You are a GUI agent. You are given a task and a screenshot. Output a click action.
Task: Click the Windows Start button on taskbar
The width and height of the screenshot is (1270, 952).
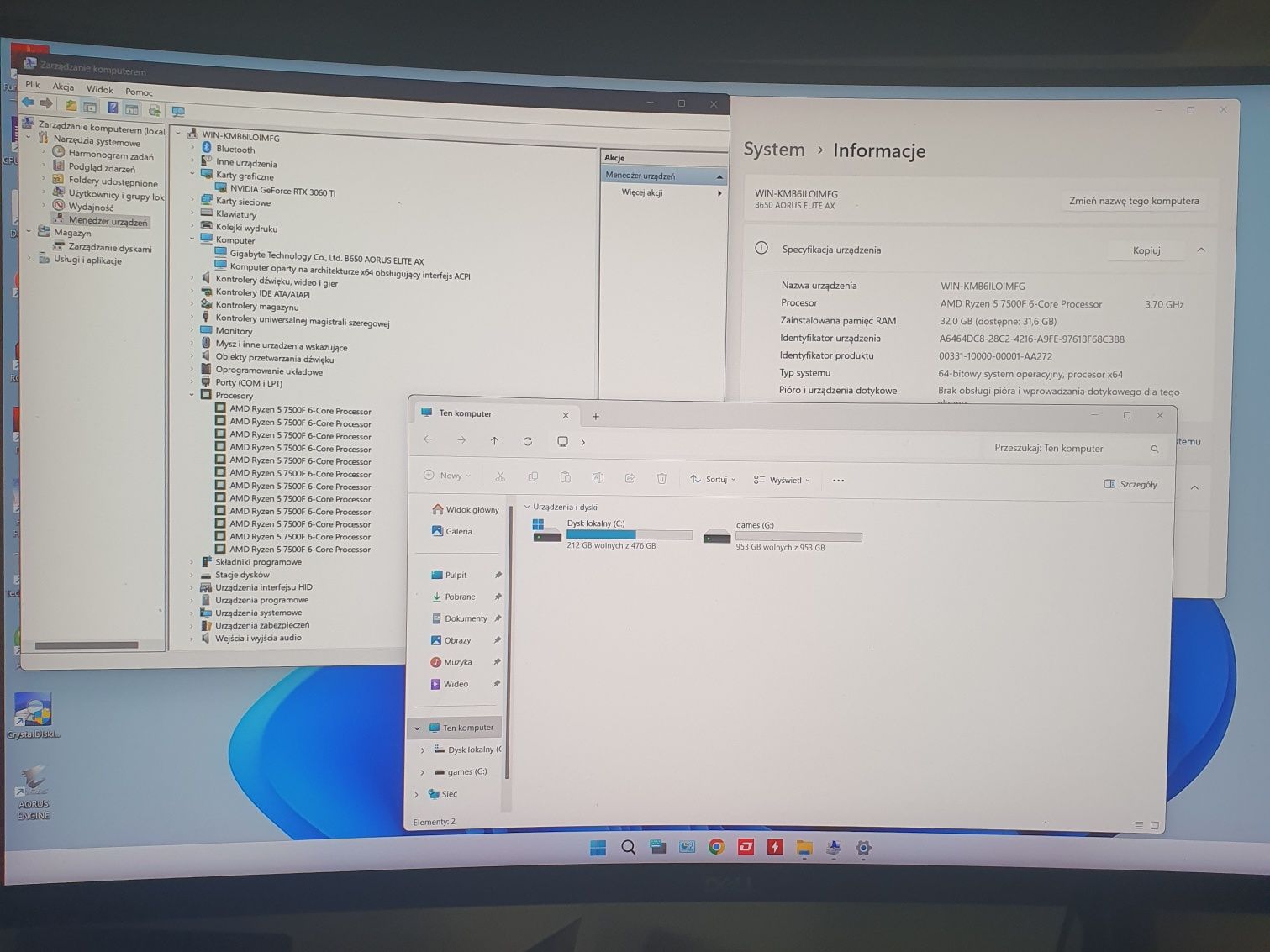tap(598, 848)
